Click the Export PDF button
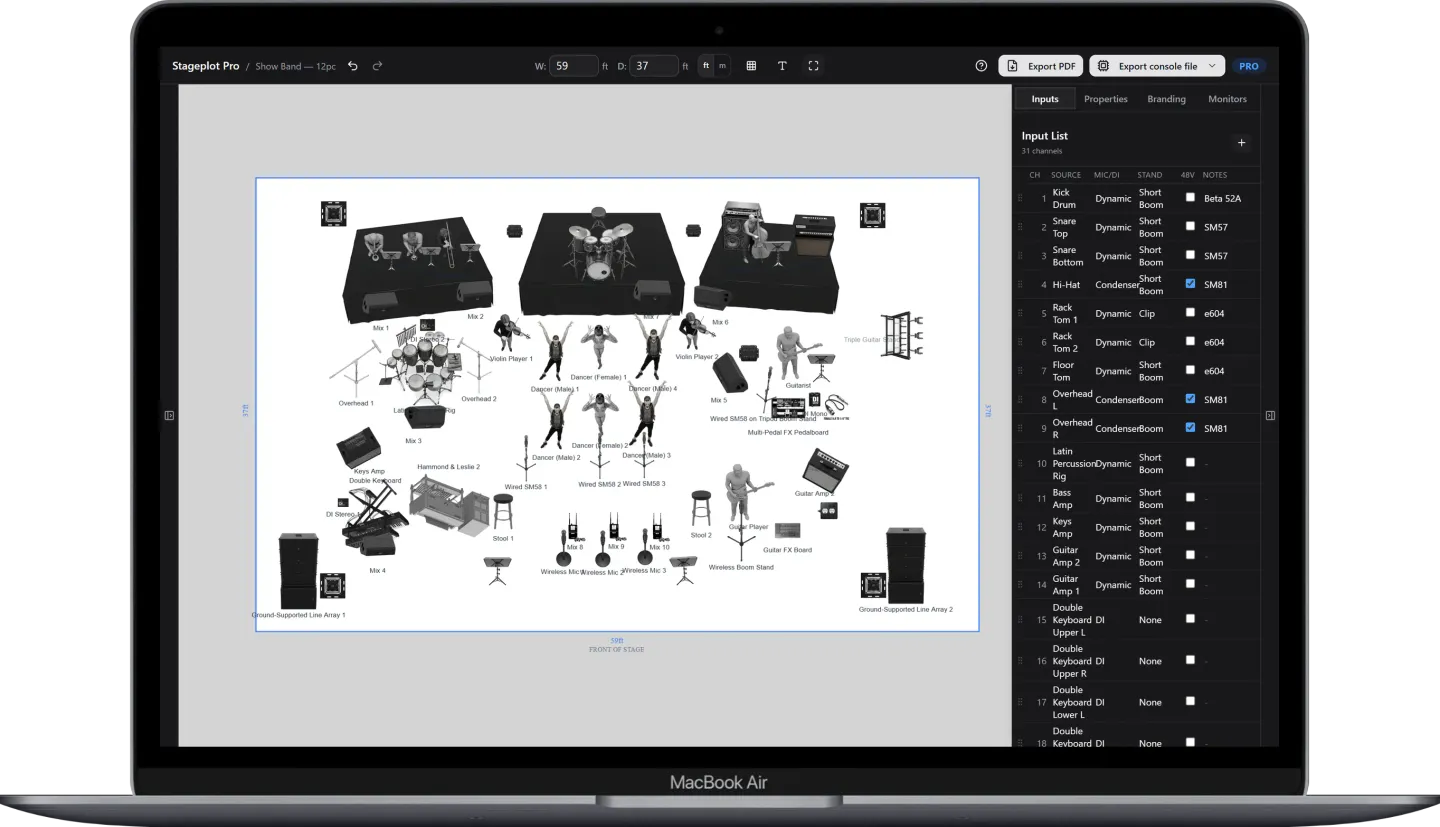This screenshot has height=827, width=1440. pyautogui.click(x=1041, y=66)
